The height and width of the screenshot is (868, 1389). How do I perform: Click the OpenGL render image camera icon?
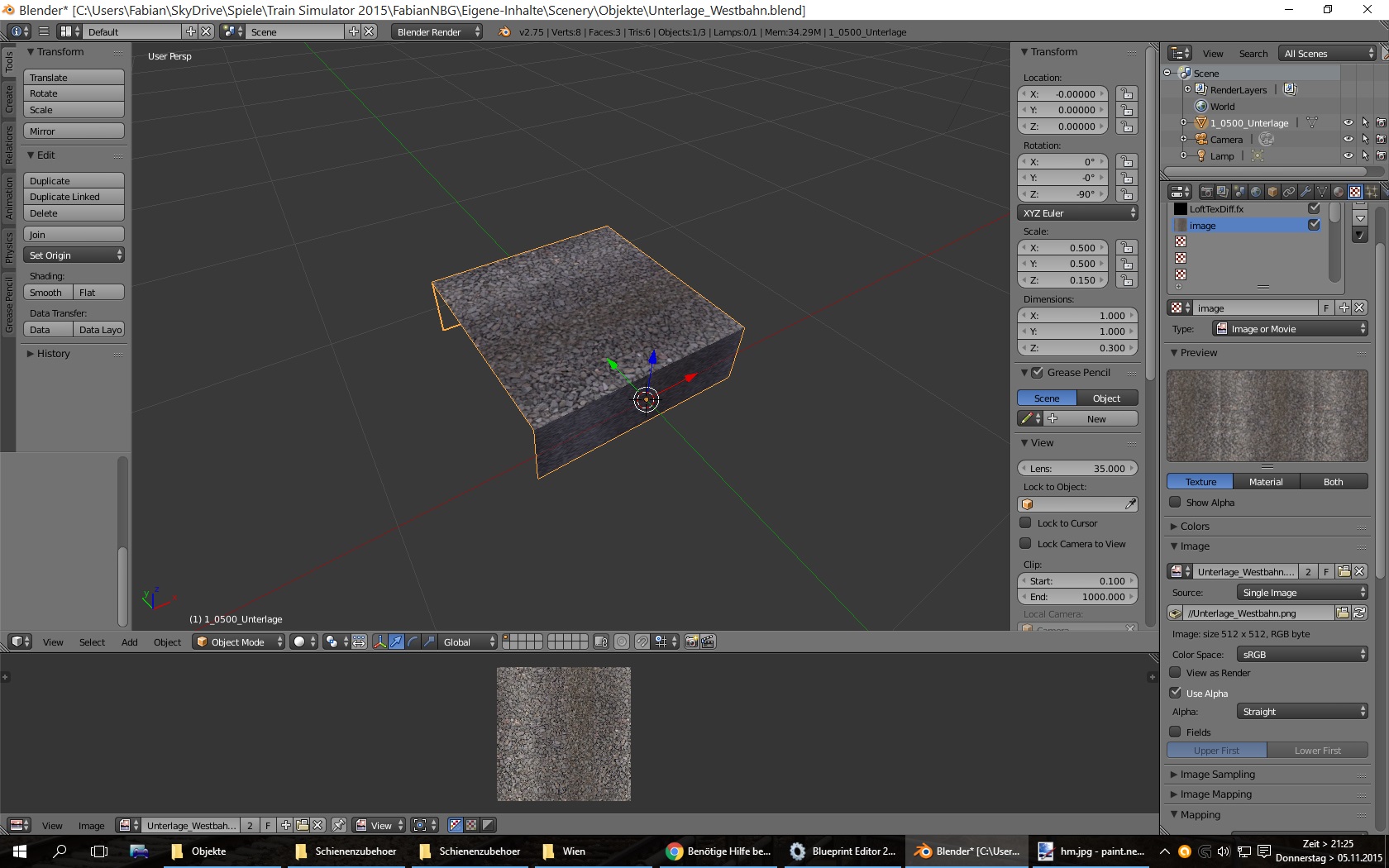pyautogui.click(x=691, y=641)
